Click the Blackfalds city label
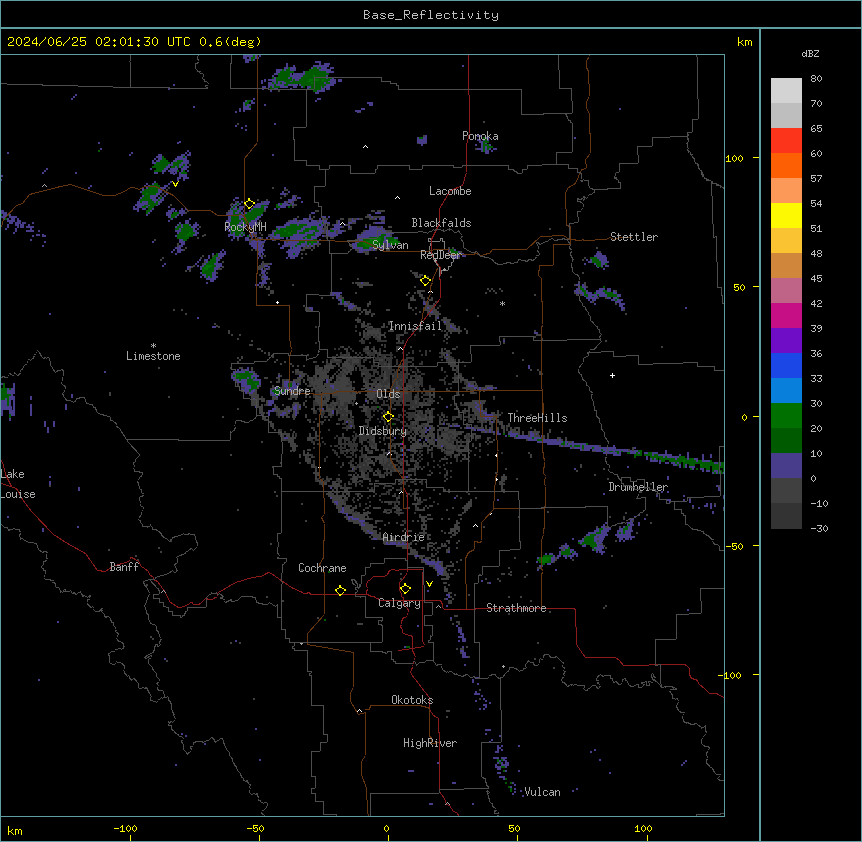 pos(441,223)
